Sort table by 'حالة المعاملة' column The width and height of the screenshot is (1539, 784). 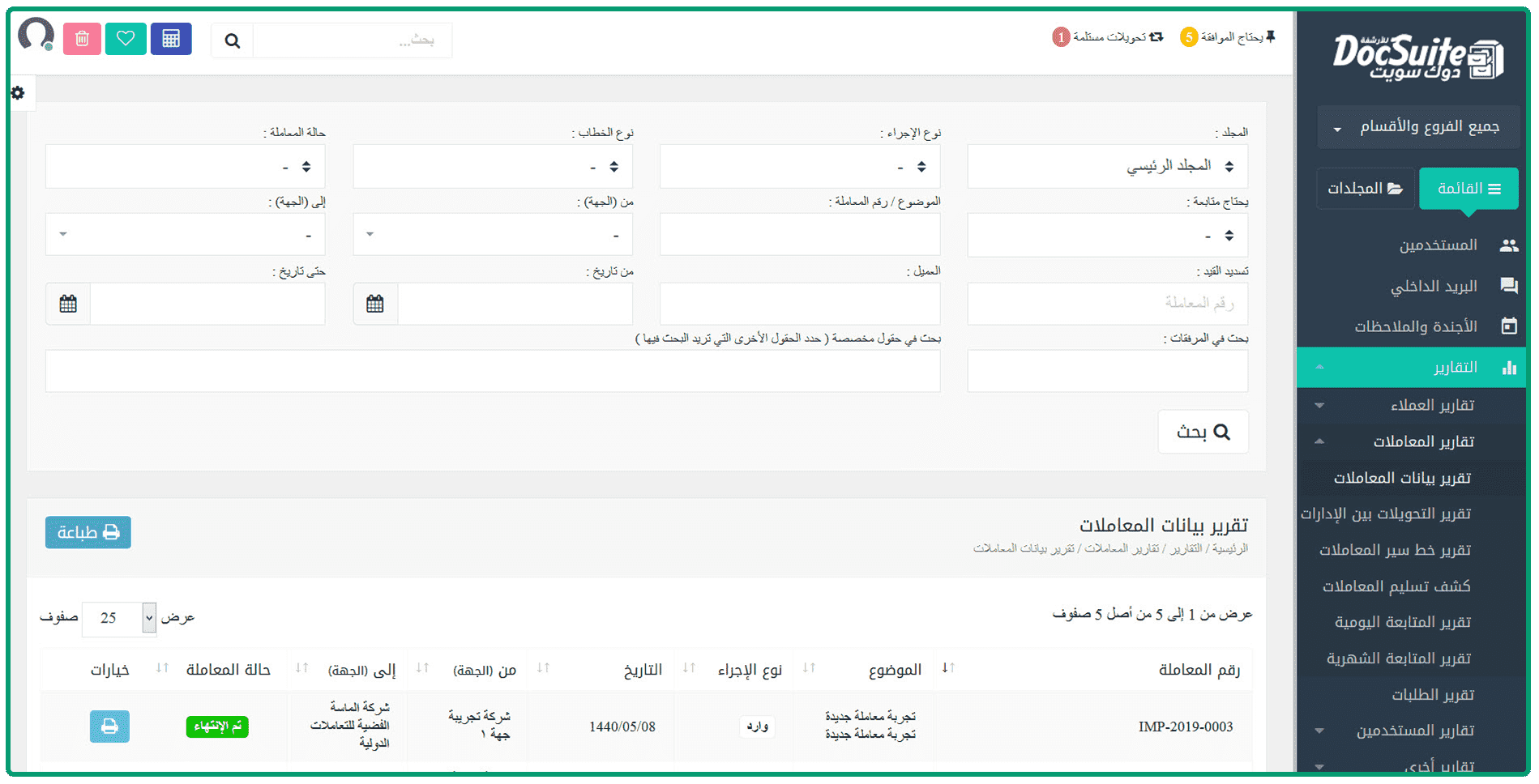(228, 669)
